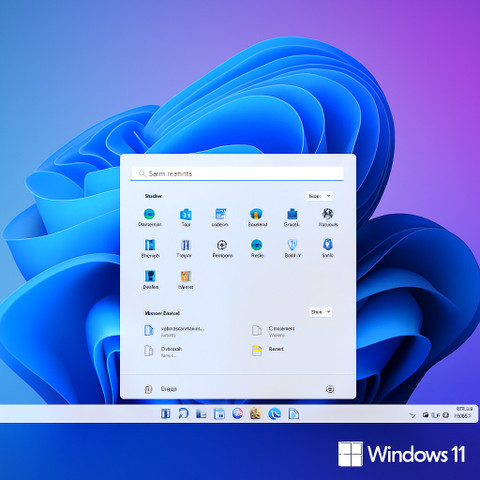This screenshot has height=480, width=480.
Task: Launch the blue calendar app labeled Taq
Action: pyautogui.click(x=186, y=214)
